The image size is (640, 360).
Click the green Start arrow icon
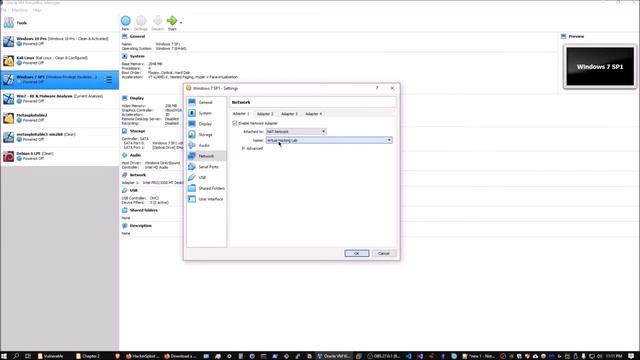[x=172, y=20]
